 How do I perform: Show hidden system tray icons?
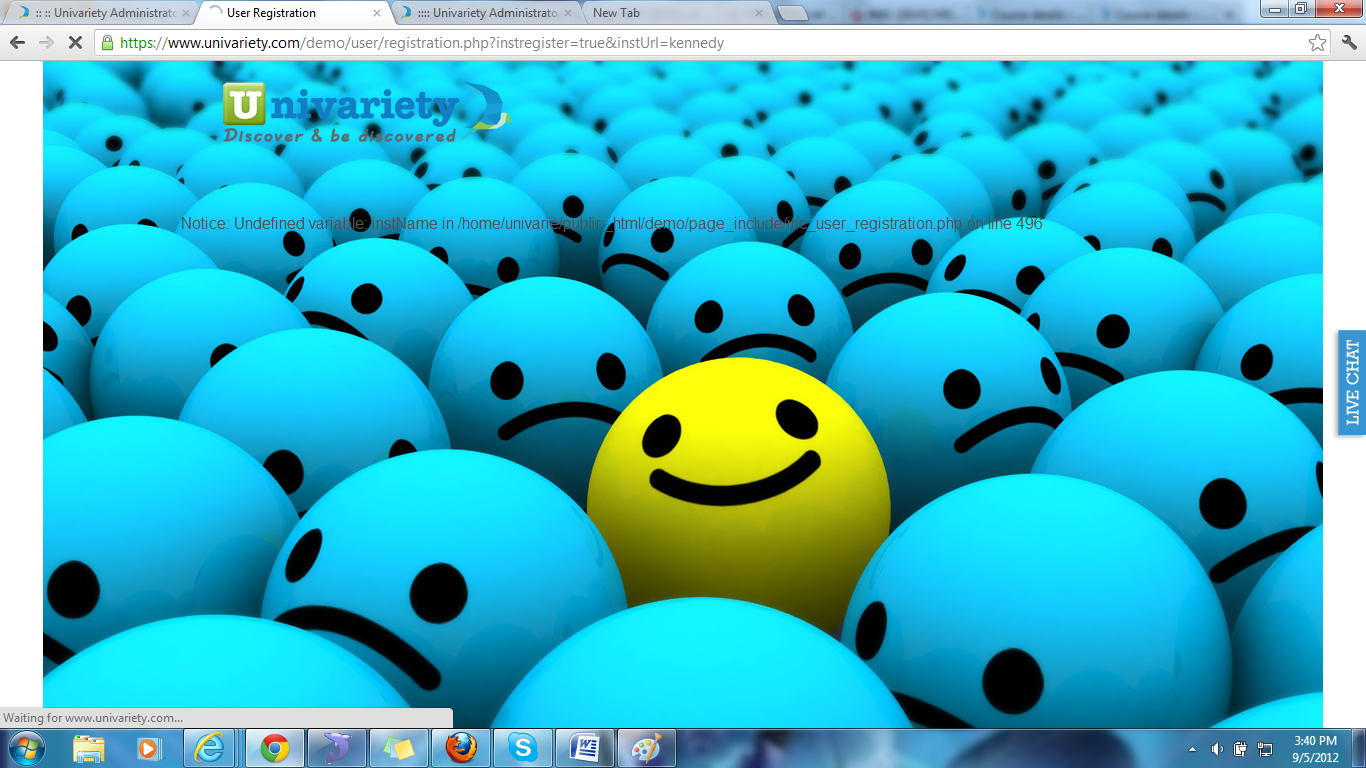click(1192, 749)
